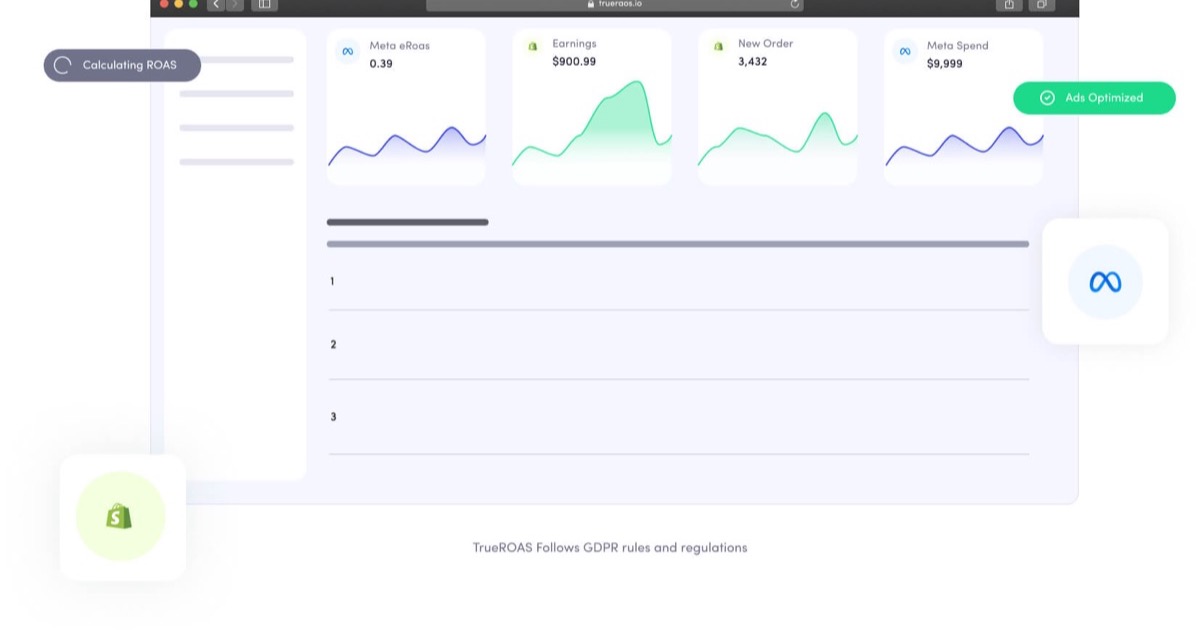Screen dimensions: 1200x630
Task: Focus the trueroas.io address bar
Action: tap(615, 4)
